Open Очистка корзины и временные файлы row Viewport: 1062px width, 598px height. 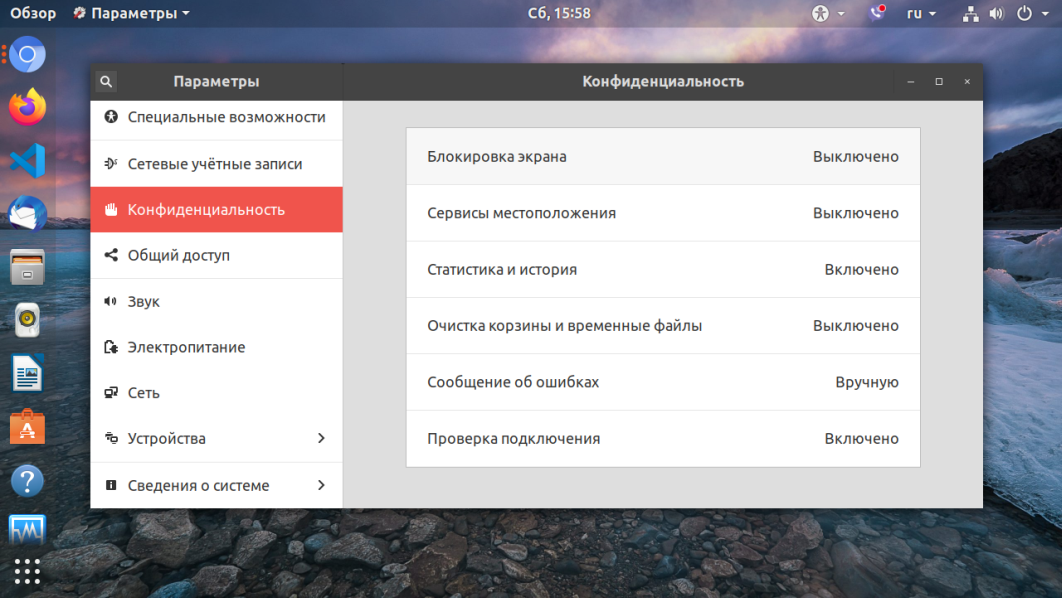click(663, 326)
